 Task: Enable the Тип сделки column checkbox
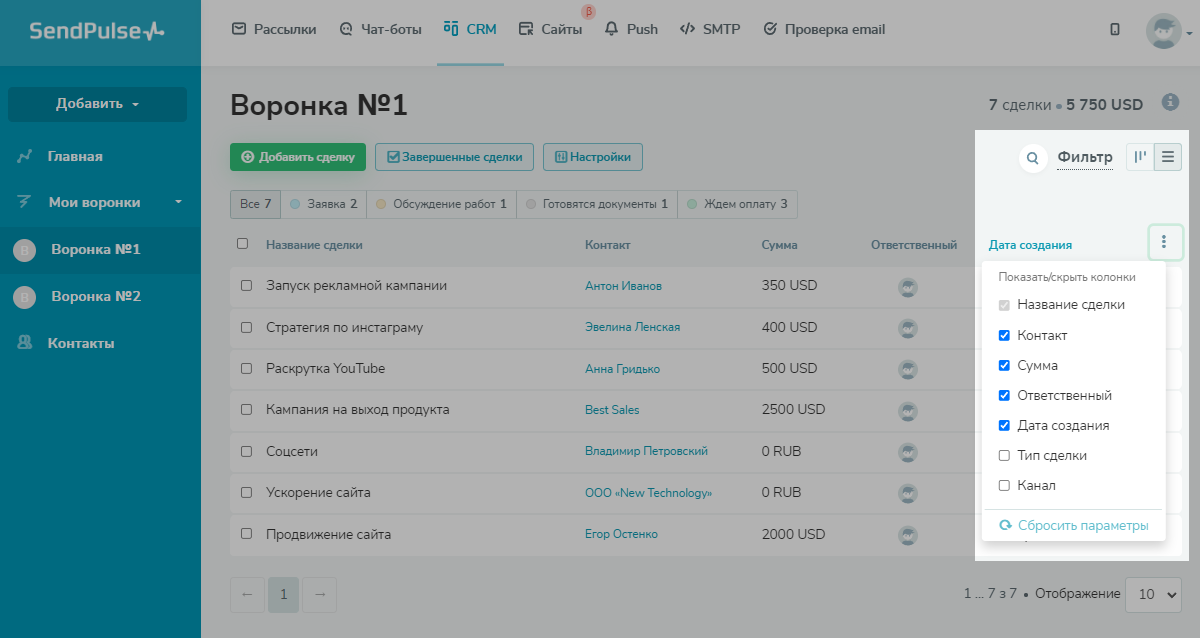pos(1004,456)
